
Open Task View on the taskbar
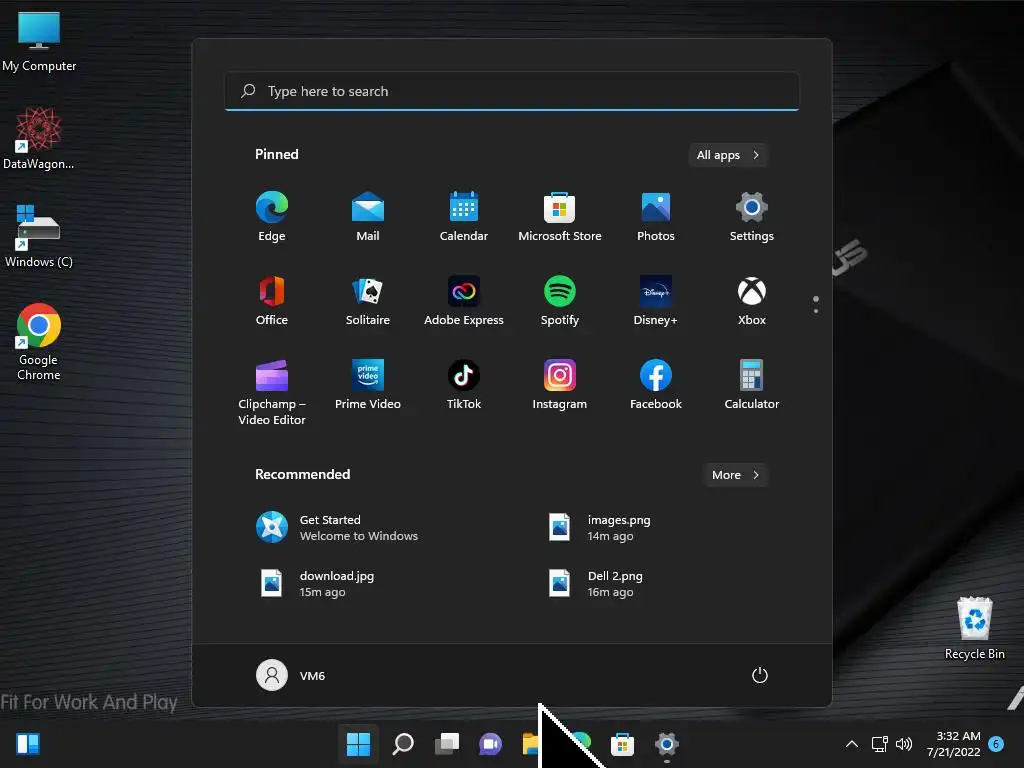coord(447,744)
